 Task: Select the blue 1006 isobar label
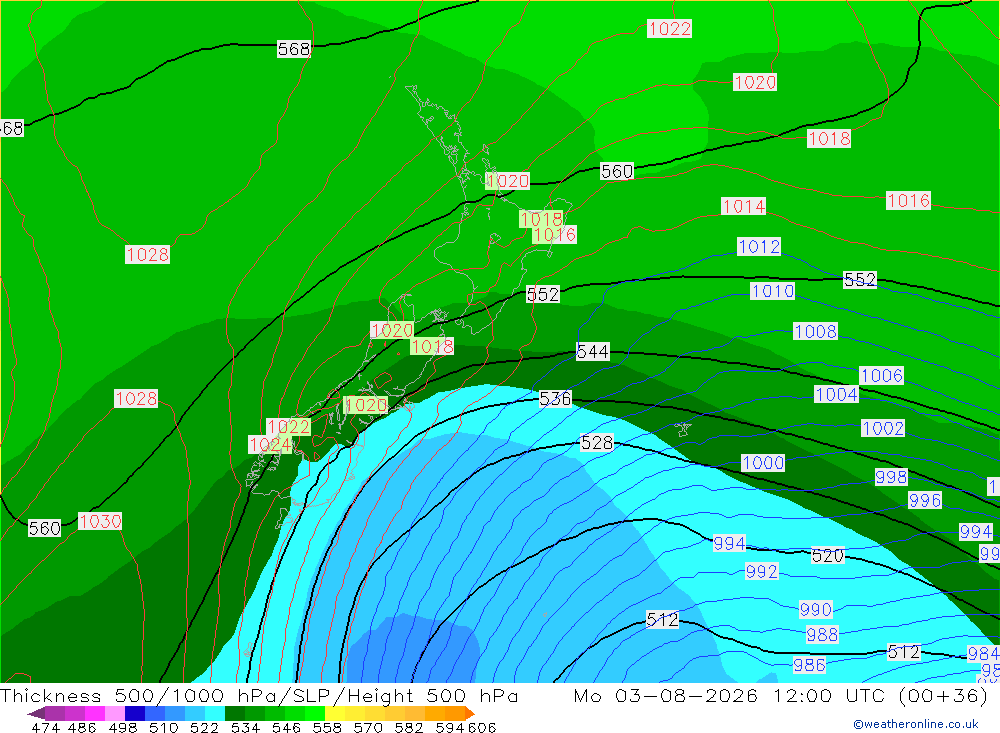[x=882, y=375]
